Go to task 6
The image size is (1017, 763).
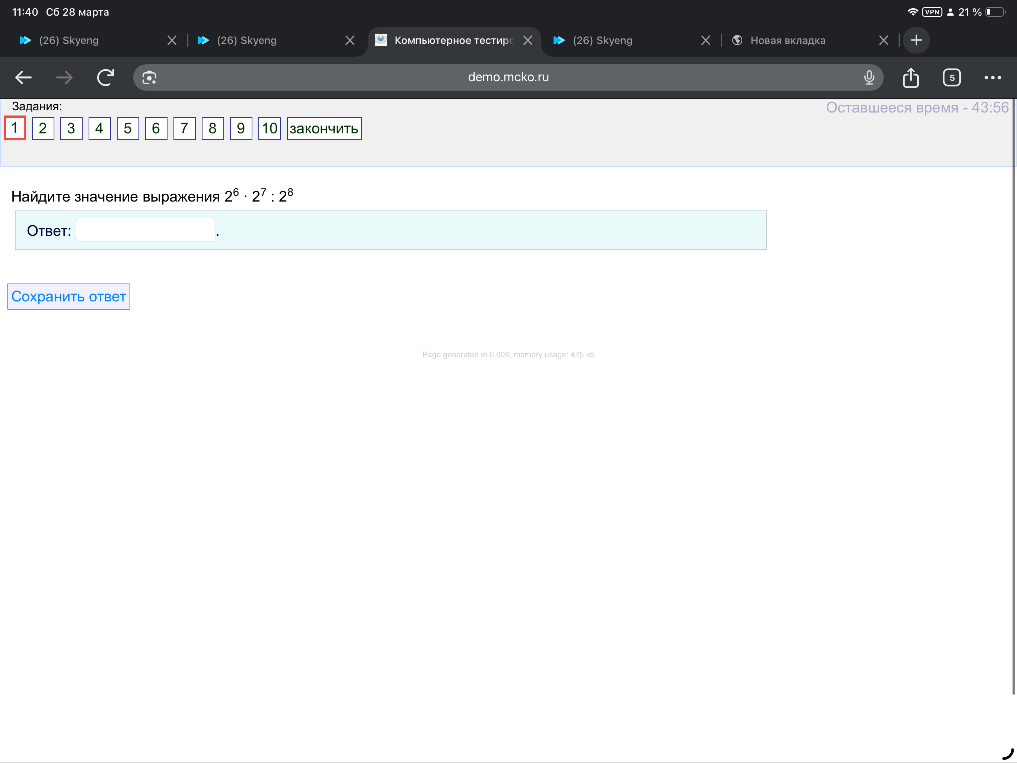156,128
